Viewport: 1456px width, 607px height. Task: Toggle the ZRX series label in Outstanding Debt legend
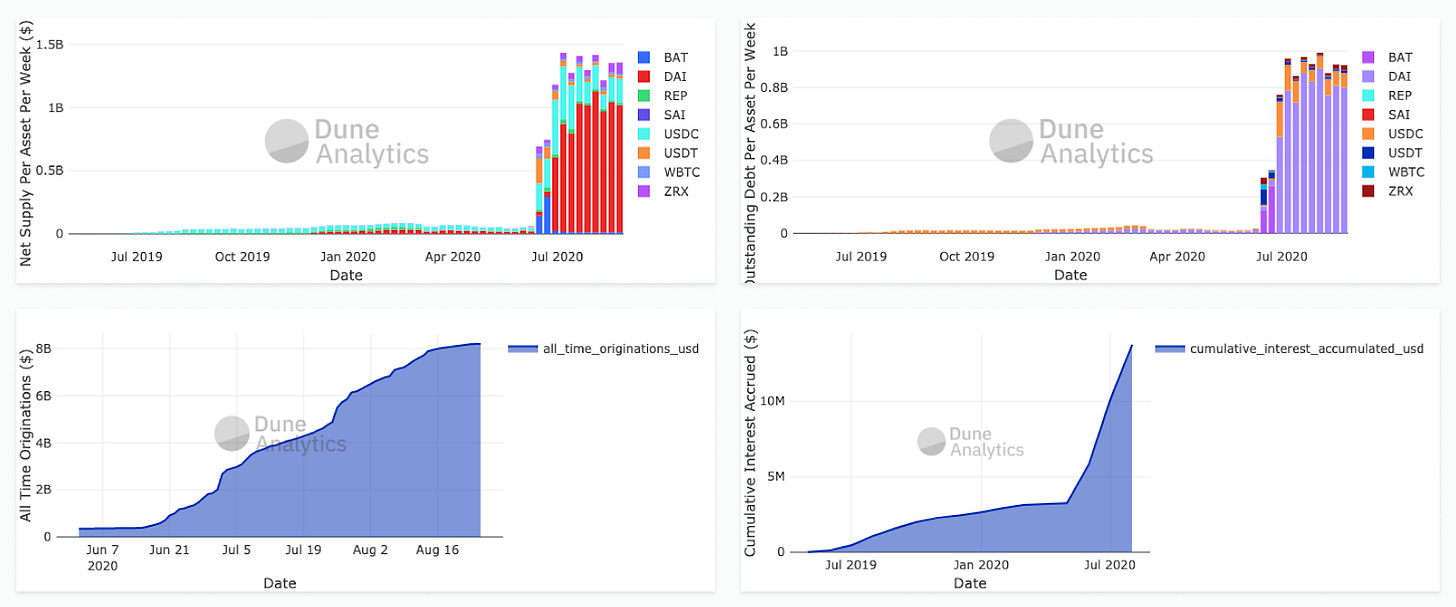tap(1400, 191)
